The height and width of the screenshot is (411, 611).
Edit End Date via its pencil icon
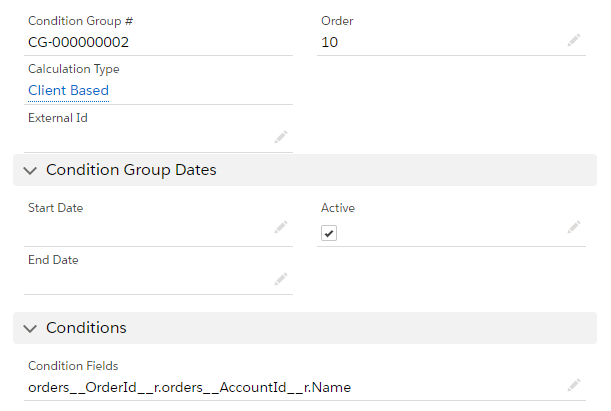point(281,279)
